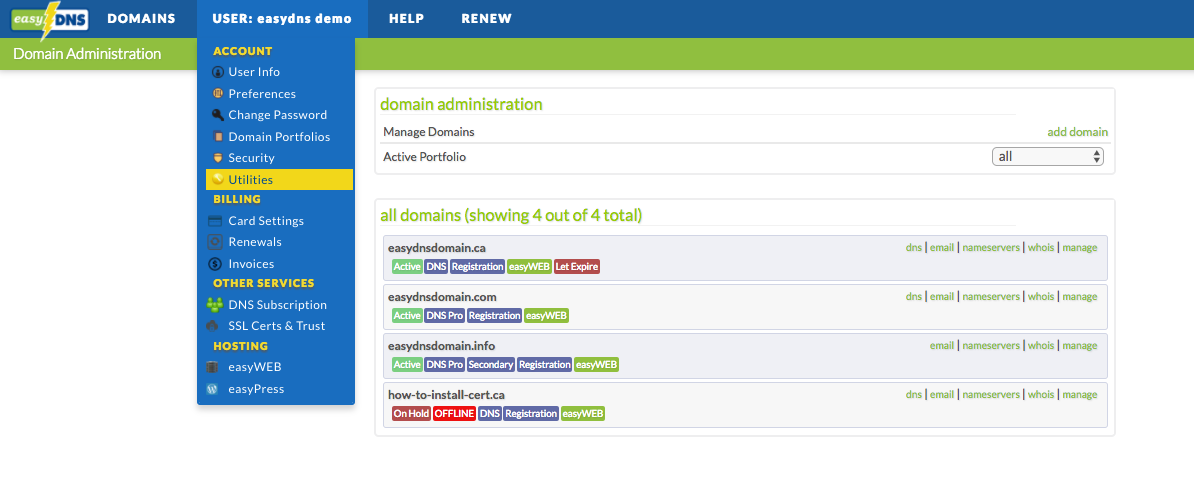The image size is (1194, 504).
Task: Click the Invoices dollar icon
Action: coord(215,264)
